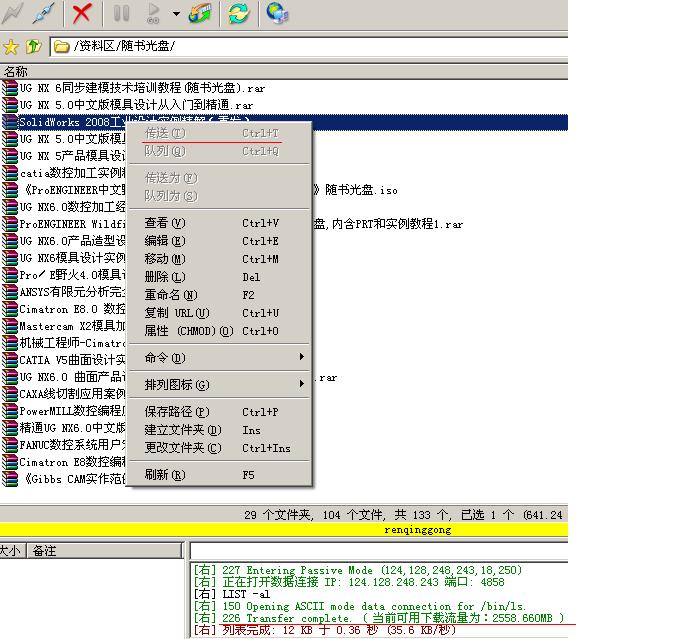Click the 名称 column header
685x639 pixels.
tap(284, 72)
